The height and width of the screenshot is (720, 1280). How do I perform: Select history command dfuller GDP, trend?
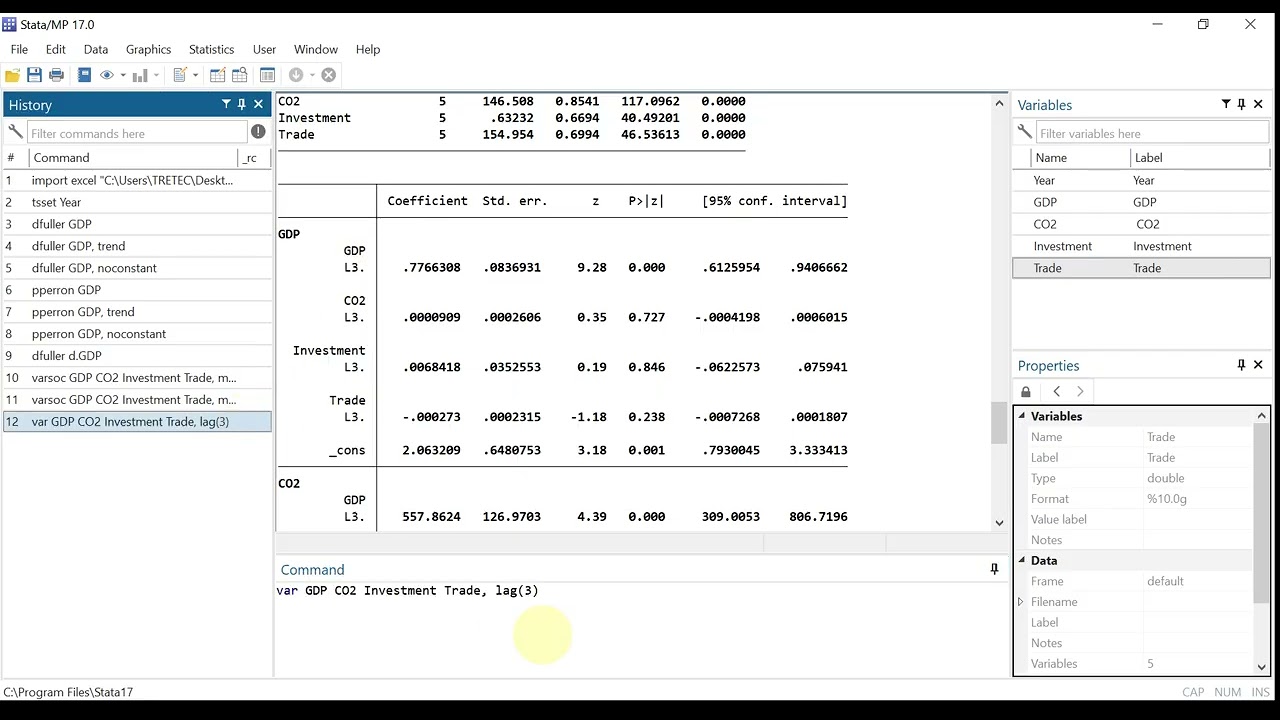pos(137,246)
